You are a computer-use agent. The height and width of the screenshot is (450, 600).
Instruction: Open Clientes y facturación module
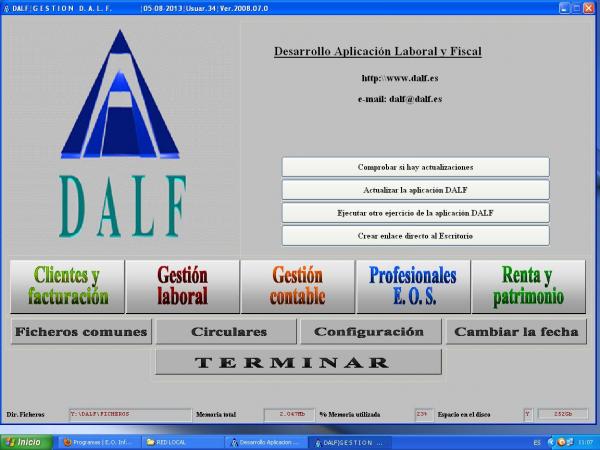pyautogui.click(x=67, y=287)
